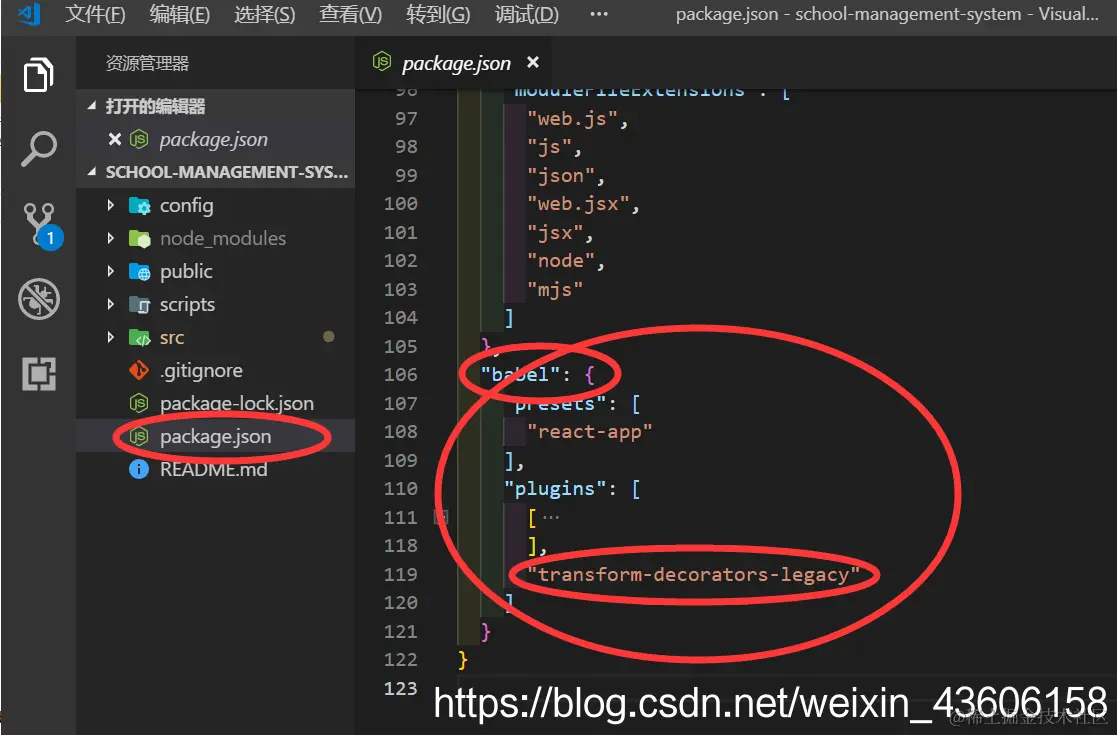Click the "mjs" string on line 103

click(555, 290)
